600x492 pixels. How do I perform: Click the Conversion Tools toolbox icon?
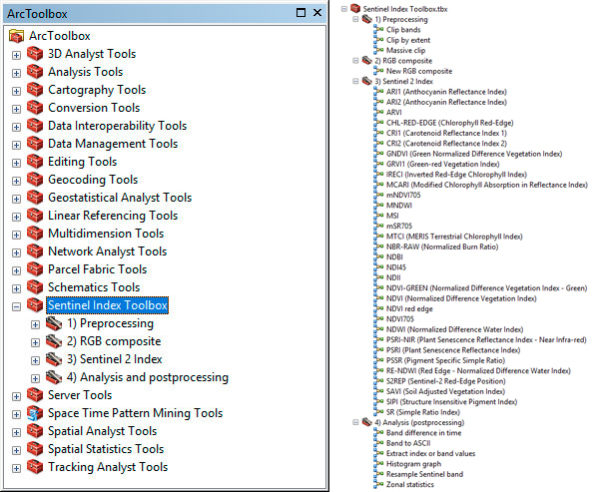pyautogui.click(x=35, y=108)
